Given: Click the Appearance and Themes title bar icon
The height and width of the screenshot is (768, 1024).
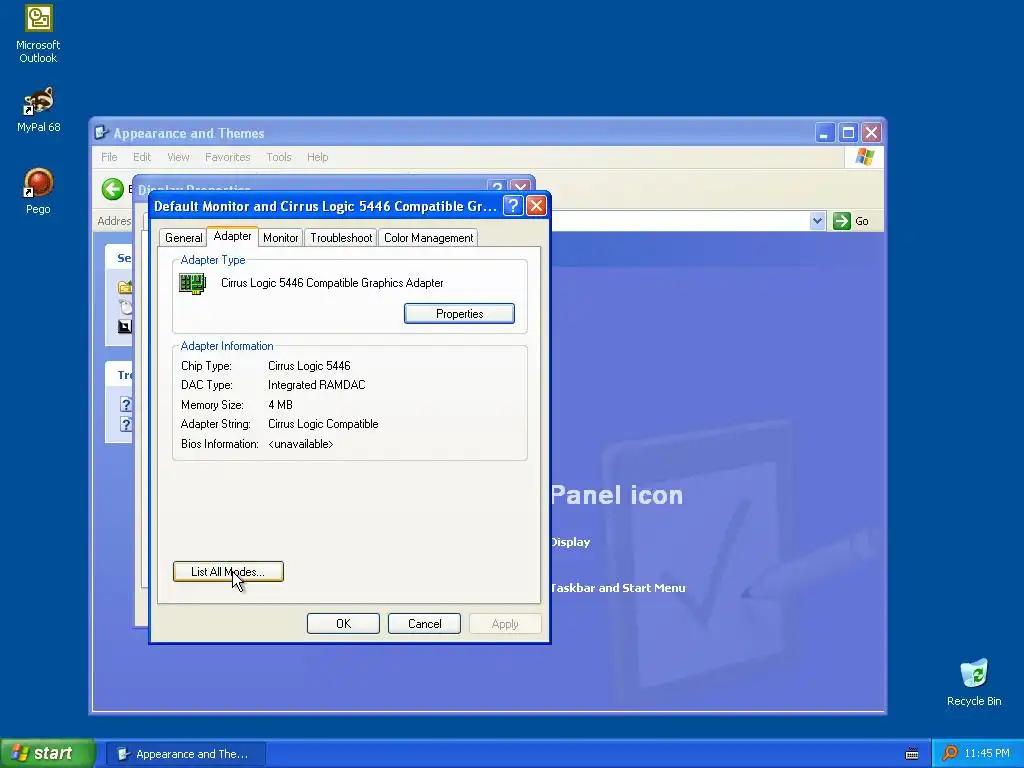Looking at the screenshot, I should [101, 133].
